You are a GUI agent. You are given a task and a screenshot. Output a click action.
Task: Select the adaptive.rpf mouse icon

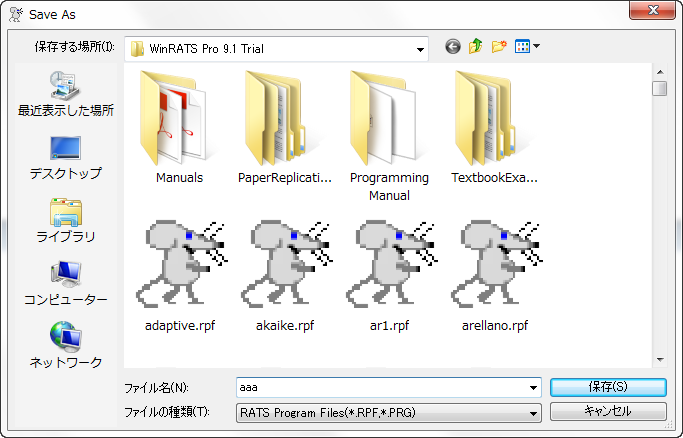pos(181,263)
